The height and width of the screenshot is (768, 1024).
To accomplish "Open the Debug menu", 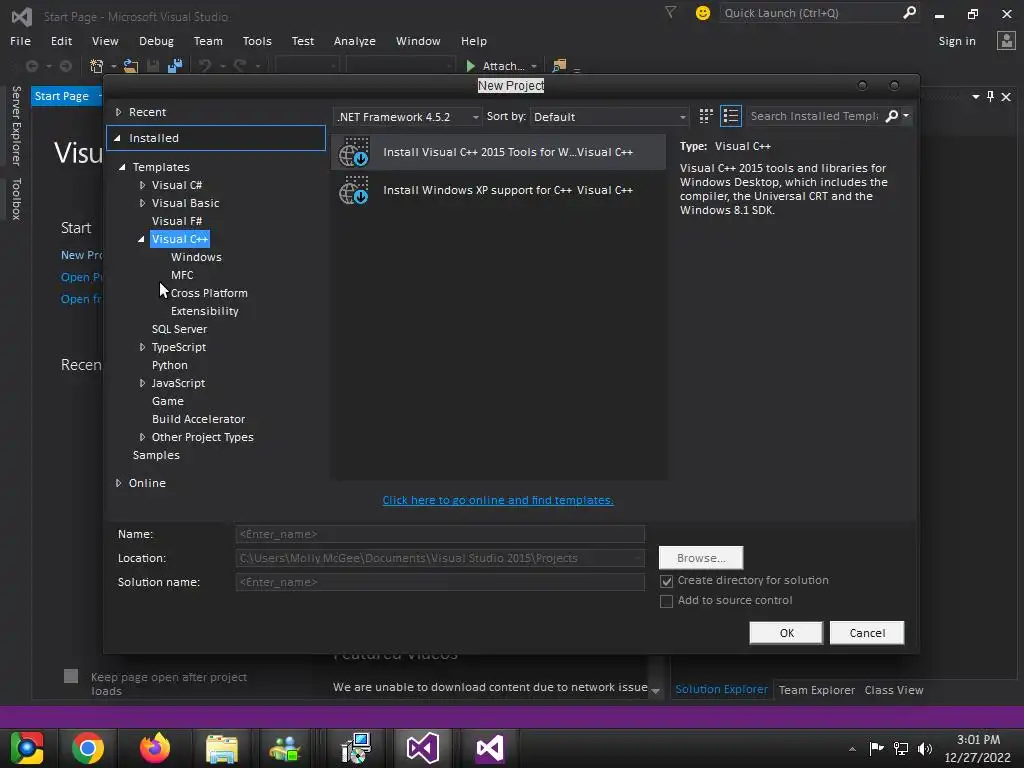I will coord(156,40).
